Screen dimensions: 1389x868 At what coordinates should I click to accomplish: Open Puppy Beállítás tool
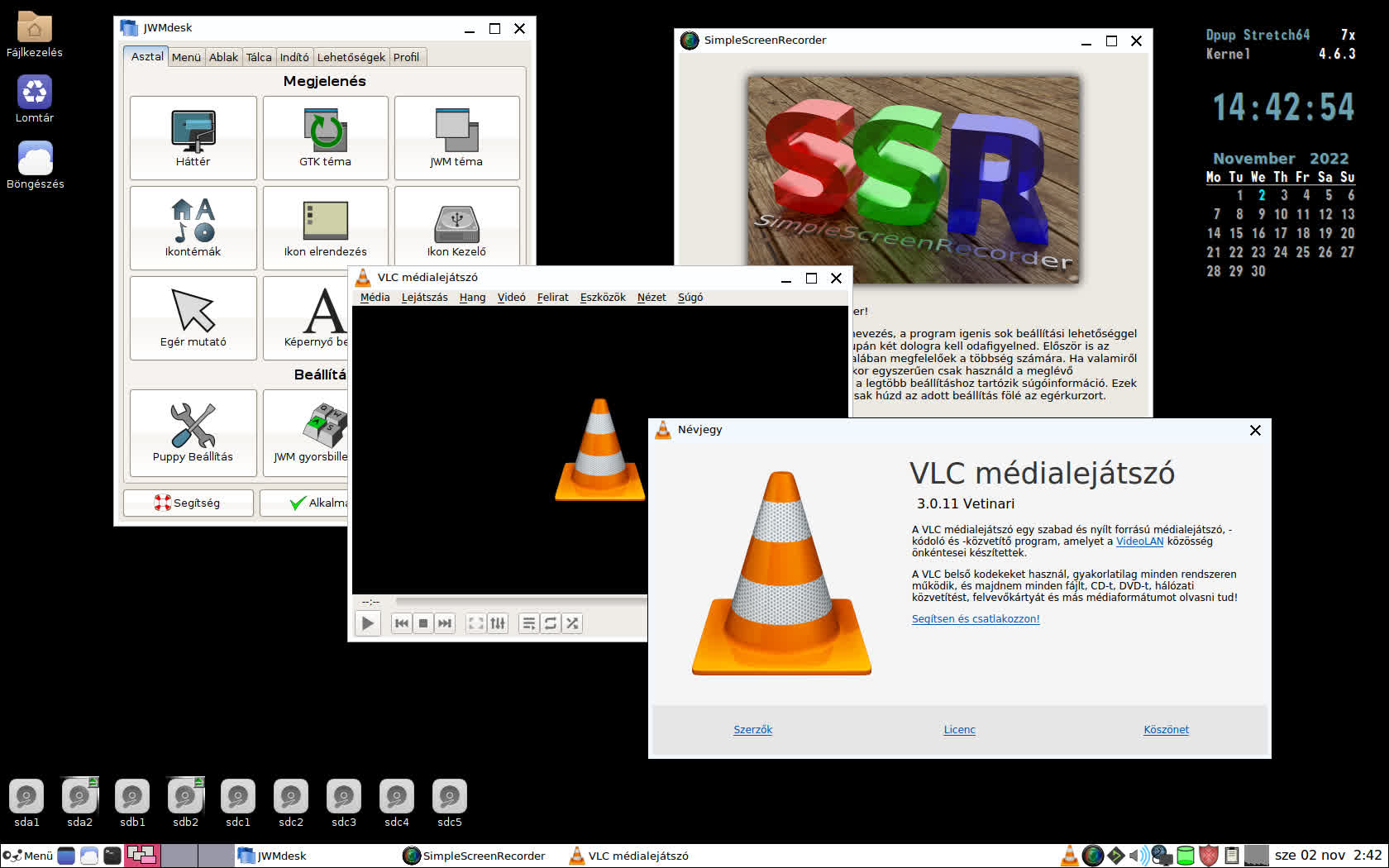tap(193, 432)
